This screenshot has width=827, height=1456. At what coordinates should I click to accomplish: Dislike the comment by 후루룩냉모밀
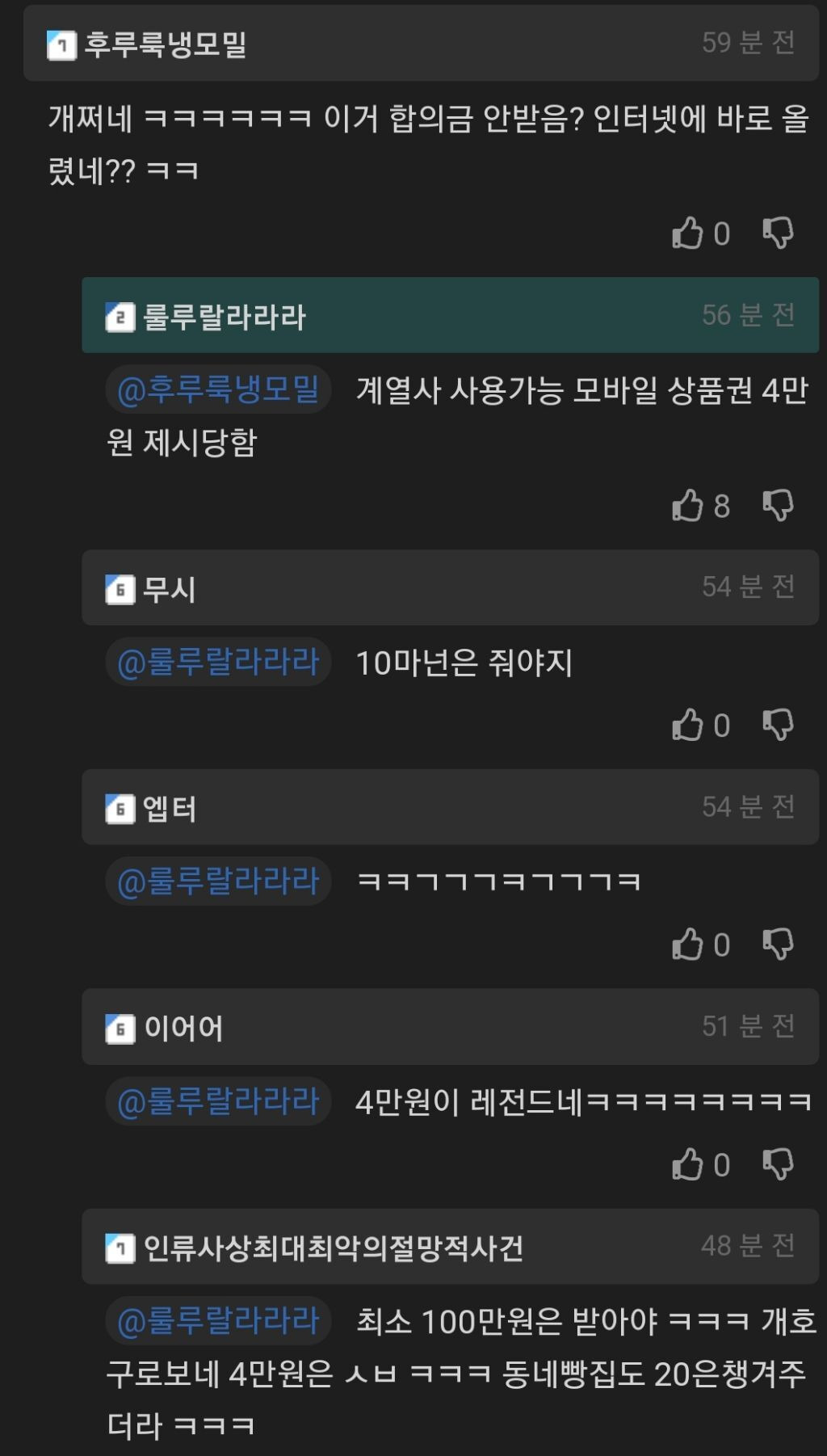pos(779,234)
